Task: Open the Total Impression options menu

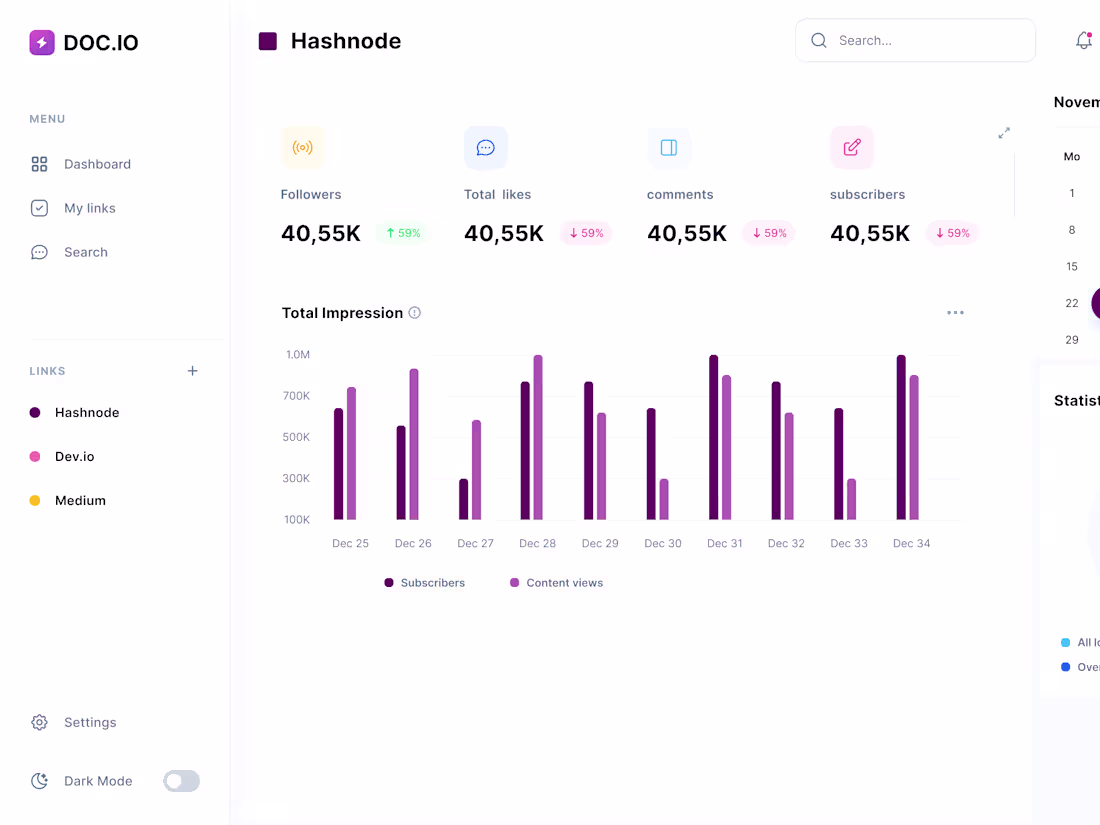Action: (x=955, y=312)
